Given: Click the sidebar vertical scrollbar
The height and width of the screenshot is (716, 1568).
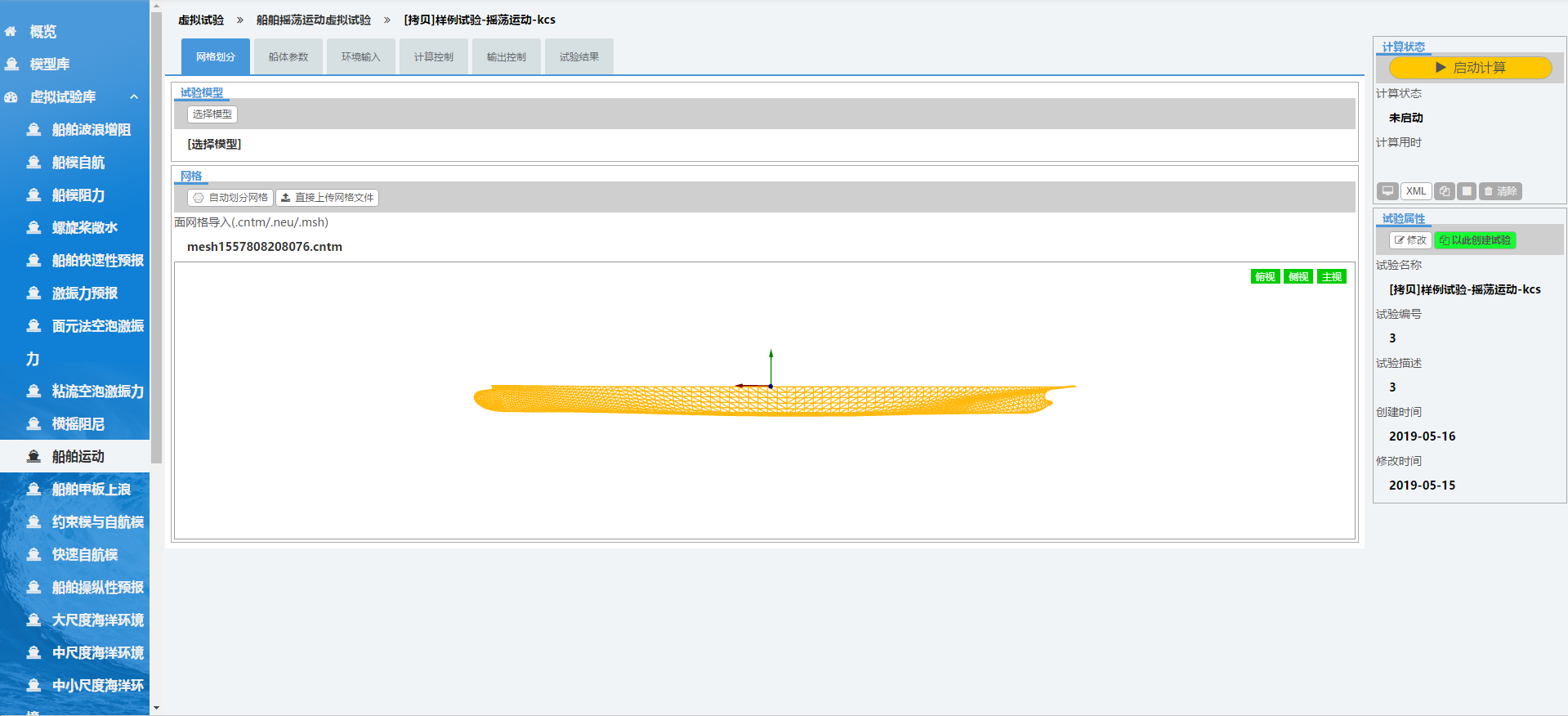Looking at the screenshot, I should (x=156, y=245).
